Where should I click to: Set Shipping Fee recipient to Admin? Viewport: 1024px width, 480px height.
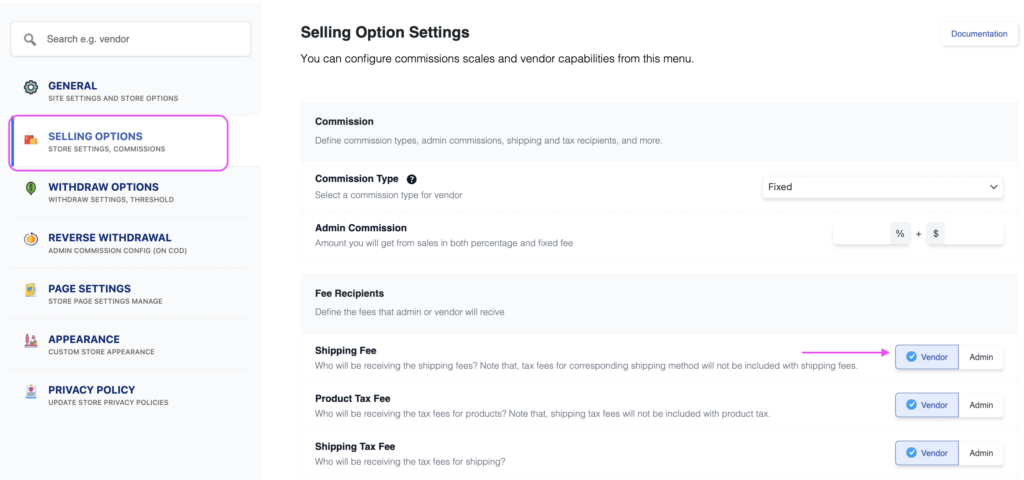(981, 357)
